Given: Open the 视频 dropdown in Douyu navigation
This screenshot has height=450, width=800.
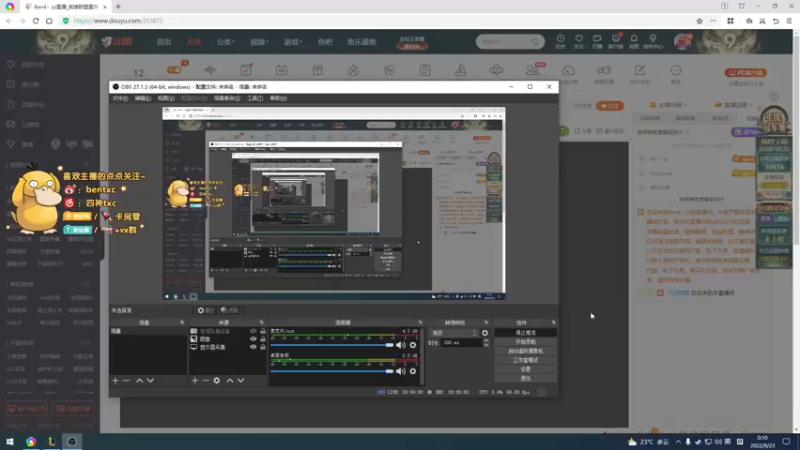Looking at the screenshot, I should tap(259, 42).
